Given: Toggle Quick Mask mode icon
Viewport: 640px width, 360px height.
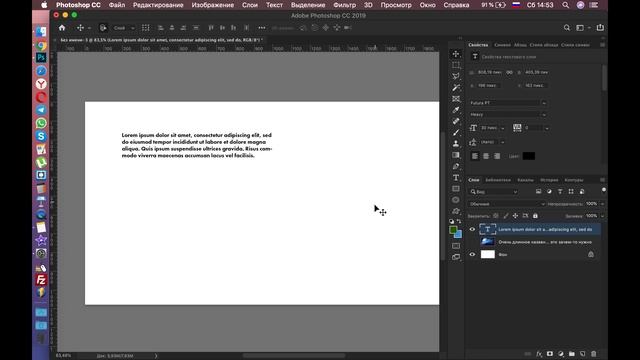Looking at the screenshot, I should click(x=456, y=246).
